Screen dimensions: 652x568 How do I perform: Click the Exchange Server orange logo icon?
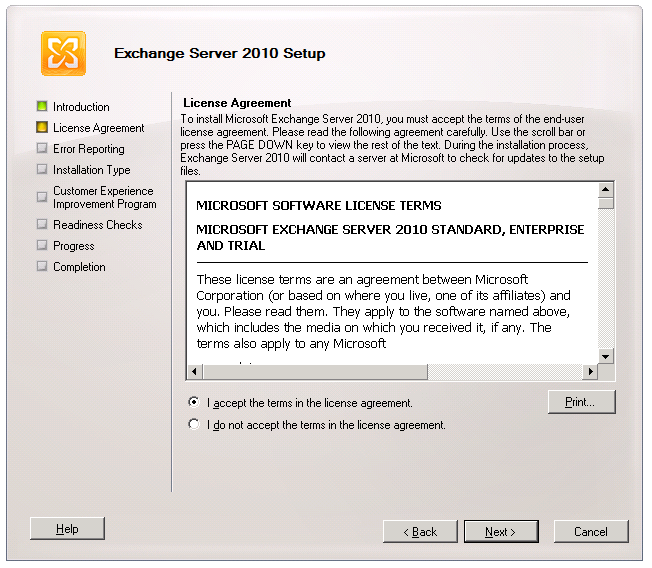click(63, 53)
